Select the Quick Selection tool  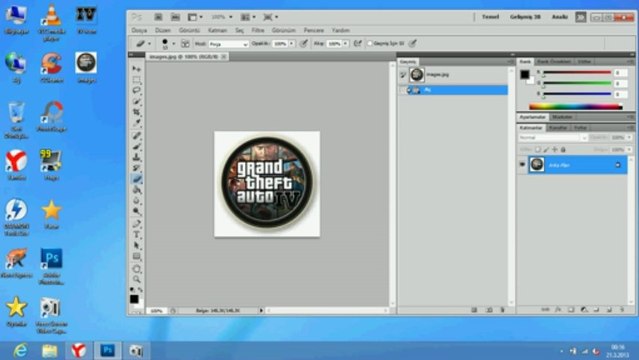click(137, 101)
